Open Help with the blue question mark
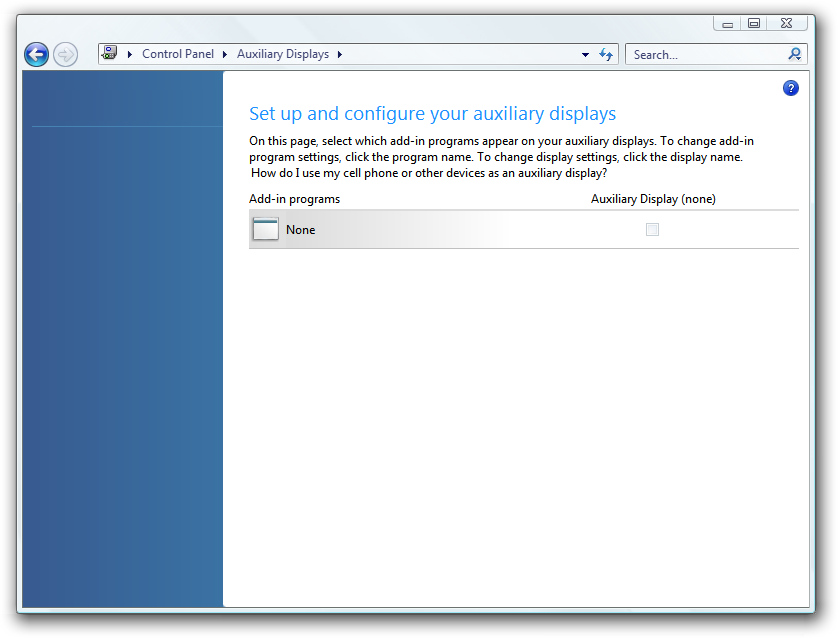This screenshot has width=838, height=638. (x=791, y=88)
